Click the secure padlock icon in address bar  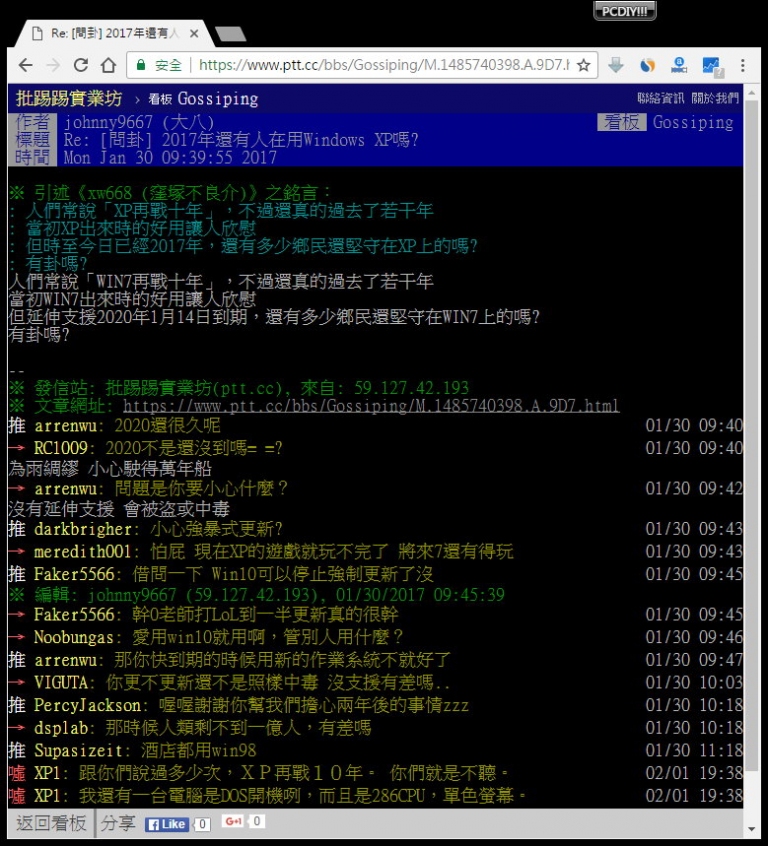coord(141,65)
